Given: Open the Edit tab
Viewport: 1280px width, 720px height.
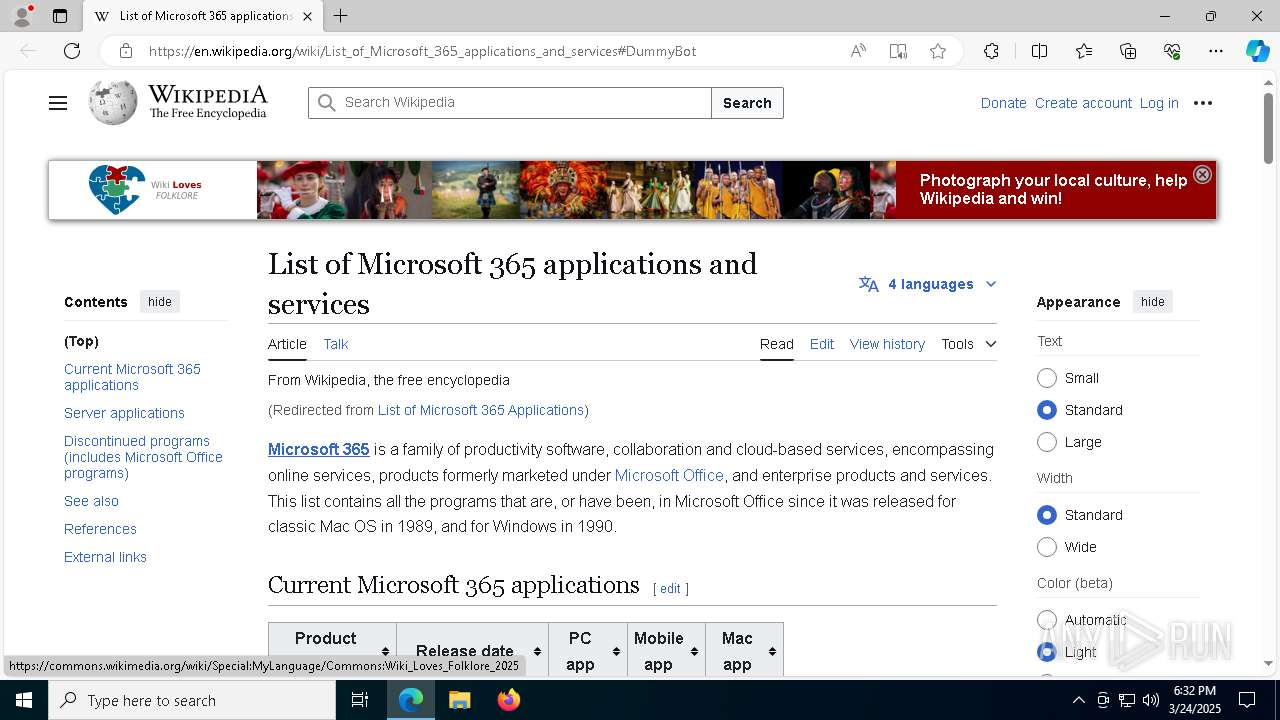Looking at the screenshot, I should [822, 344].
